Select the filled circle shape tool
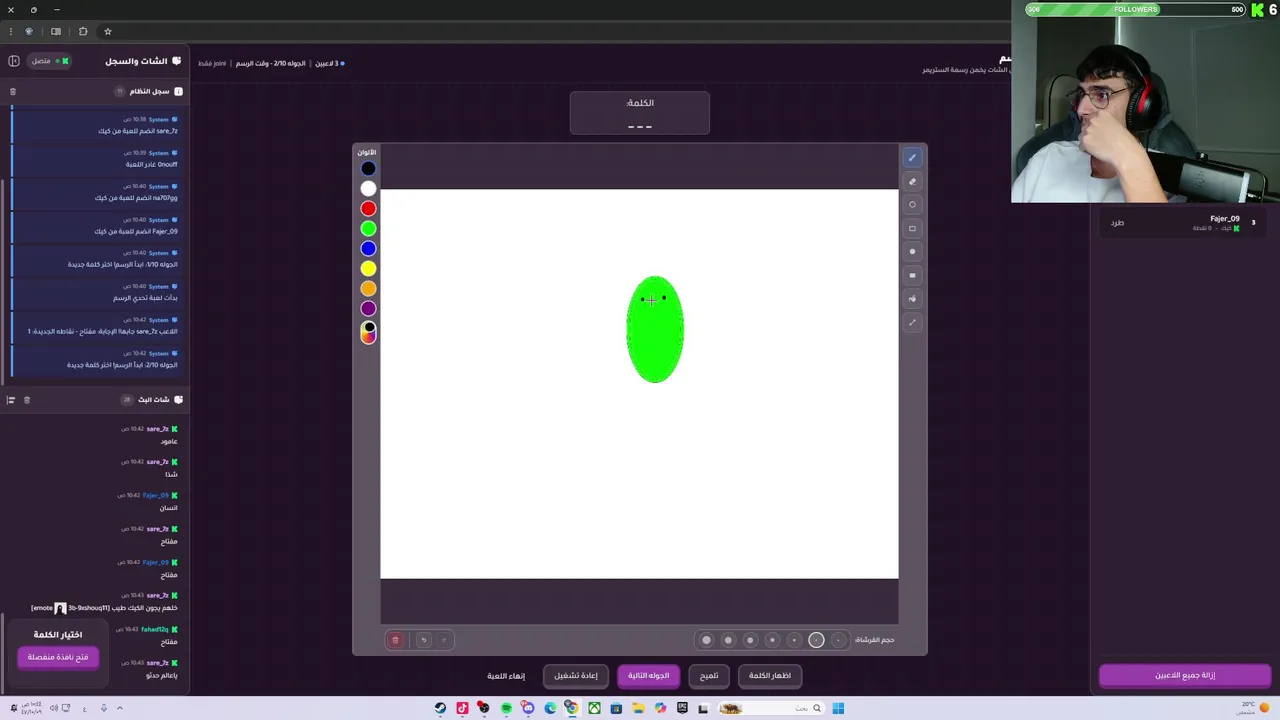The height and width of the screenshot is (720, 1280). tap(912, 251)
